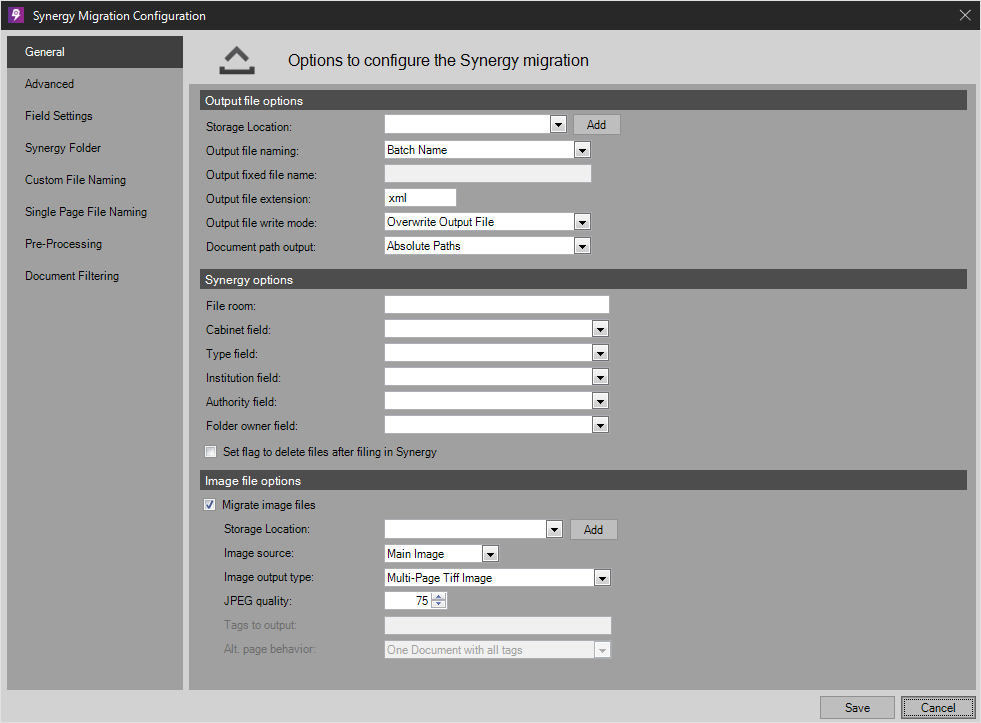Open the Document path output dropdown
The image size is (981, 723).
582,246
